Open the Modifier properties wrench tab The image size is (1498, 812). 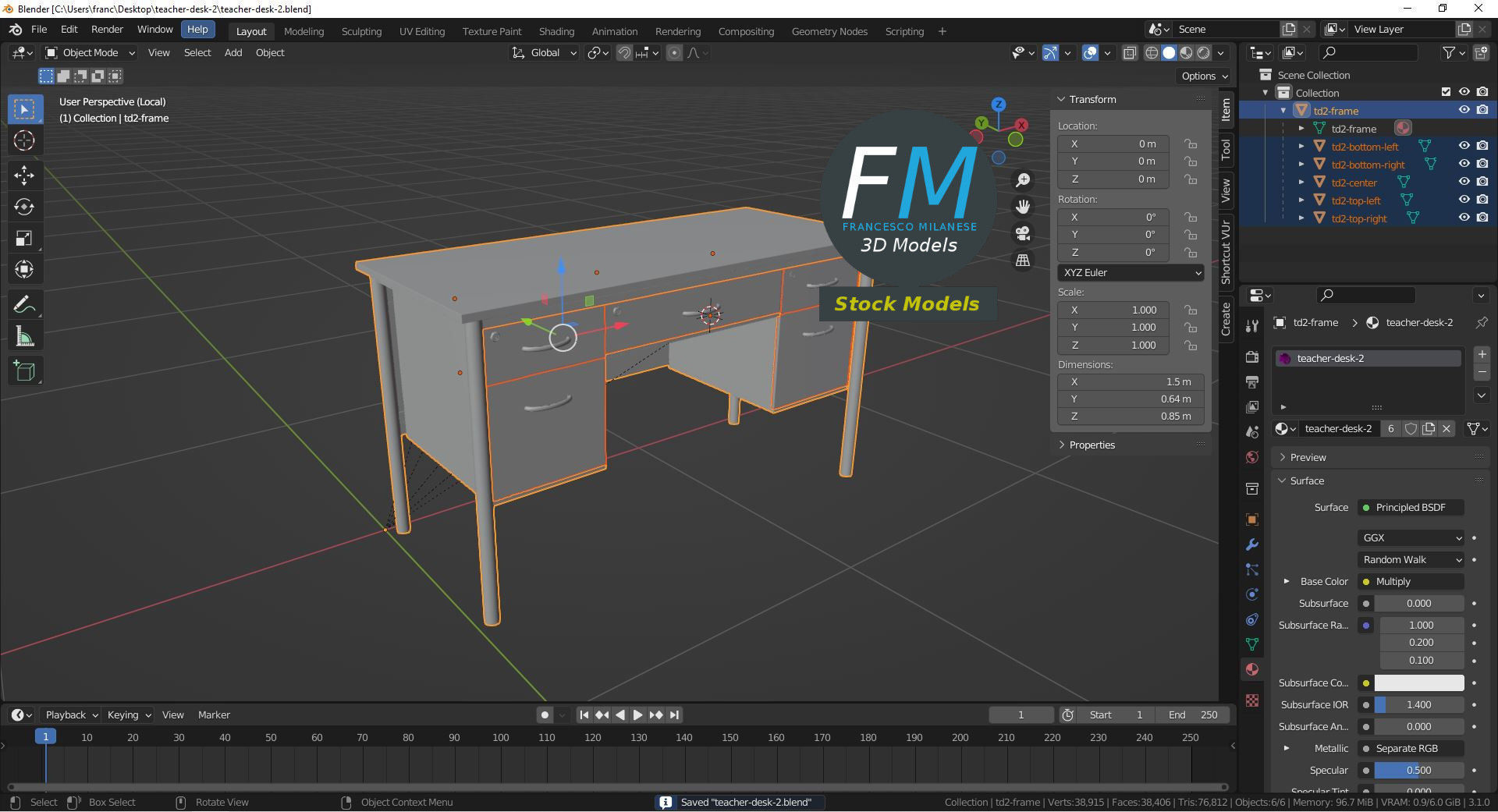coord(1252,544)
